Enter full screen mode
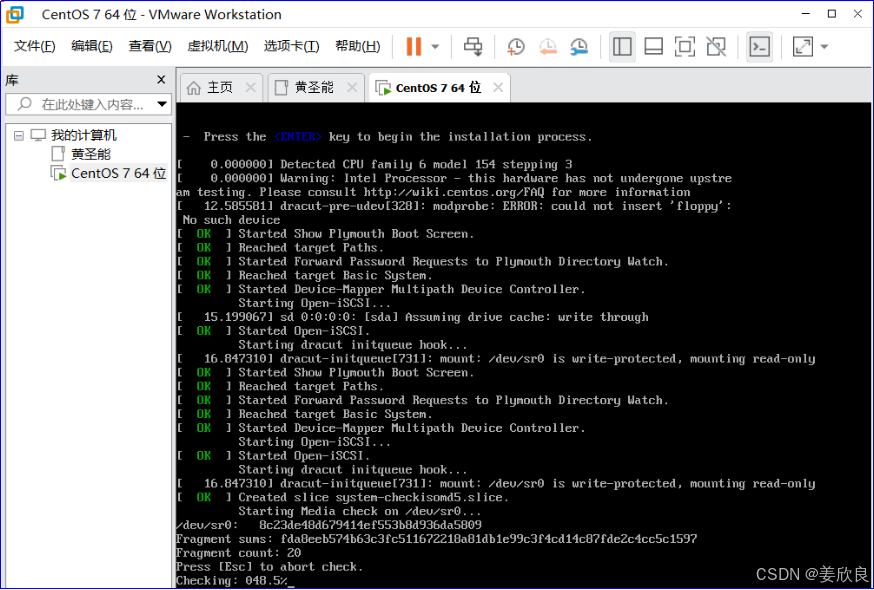 tap(684, 46)
